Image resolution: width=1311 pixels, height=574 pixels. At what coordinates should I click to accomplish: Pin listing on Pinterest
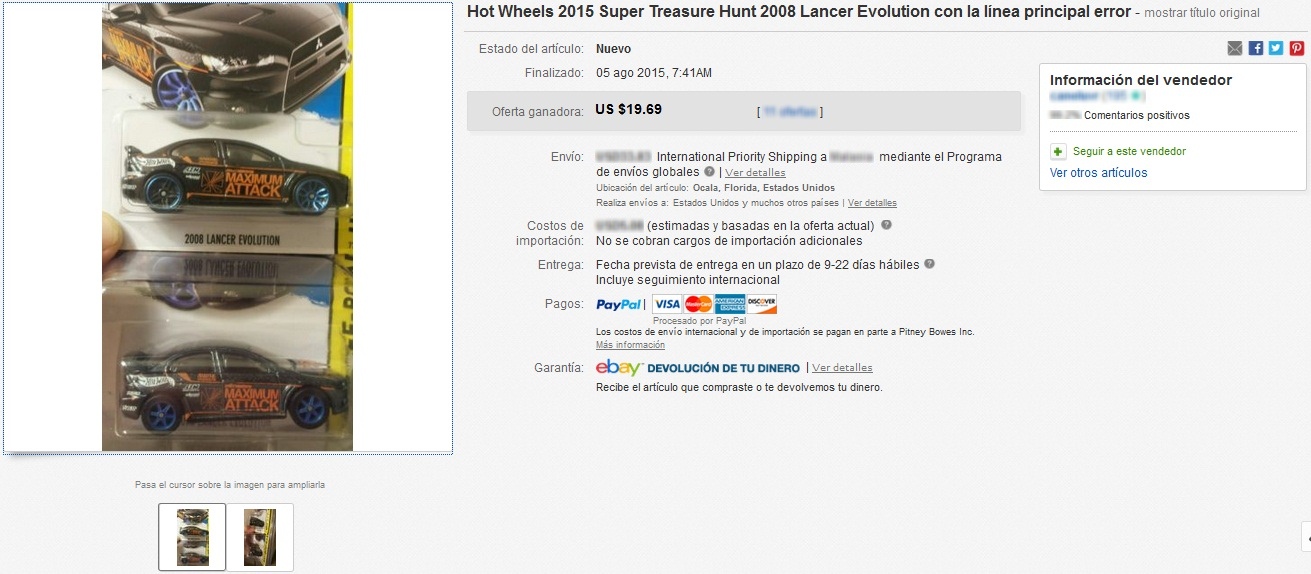coord(1296,48)
